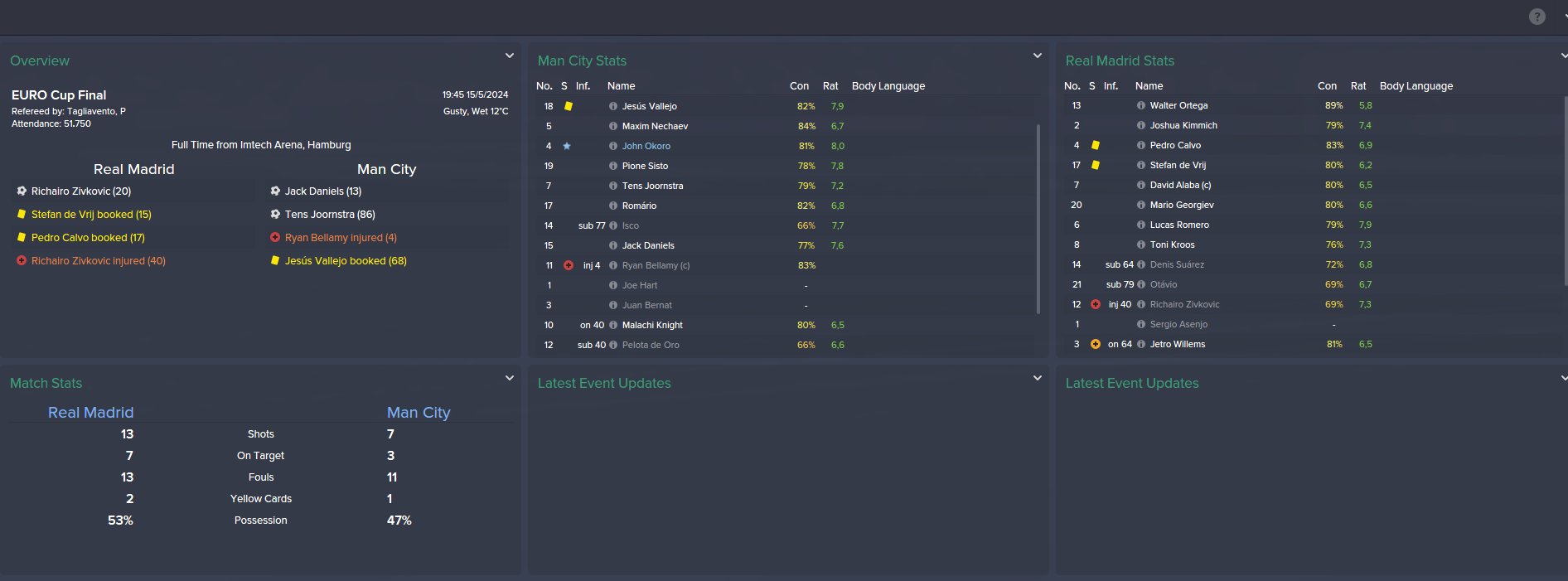Click the Real Madrid team name in Match Stats

point(90,413)
